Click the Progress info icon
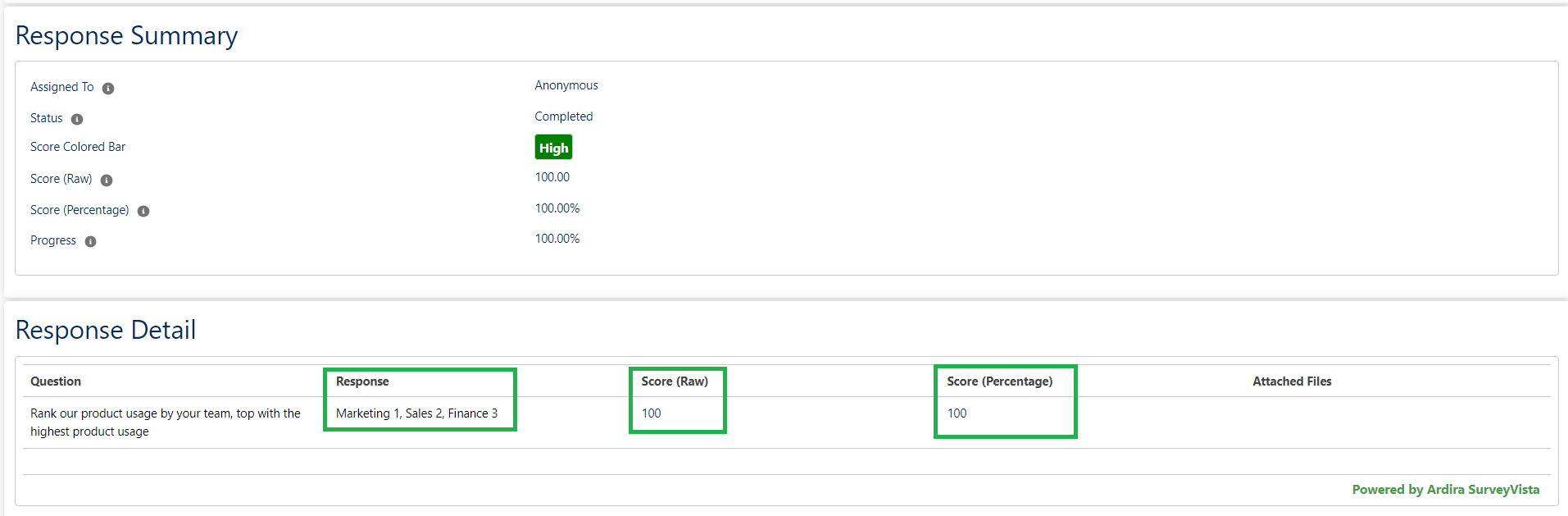Viewport: 1568px width, 516px height. 90,241
